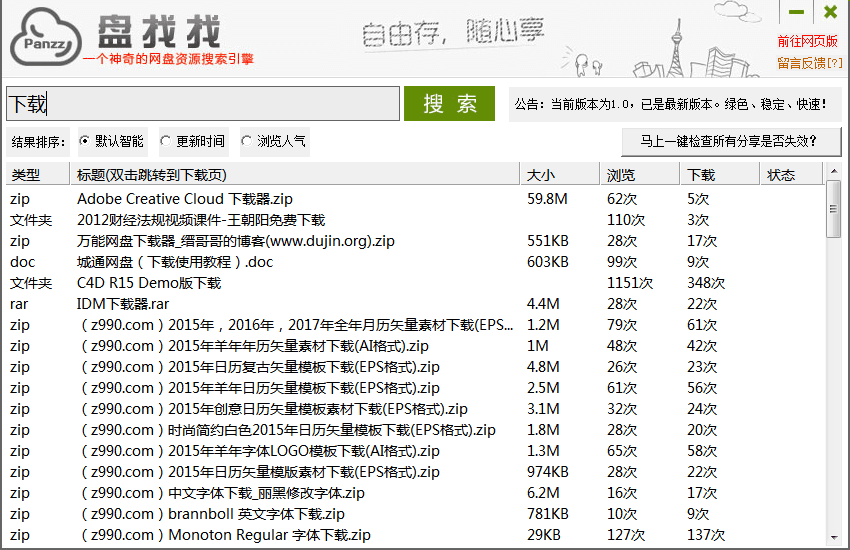Click downloads cell 348次

pyautogui.click(x=706, y=283)
